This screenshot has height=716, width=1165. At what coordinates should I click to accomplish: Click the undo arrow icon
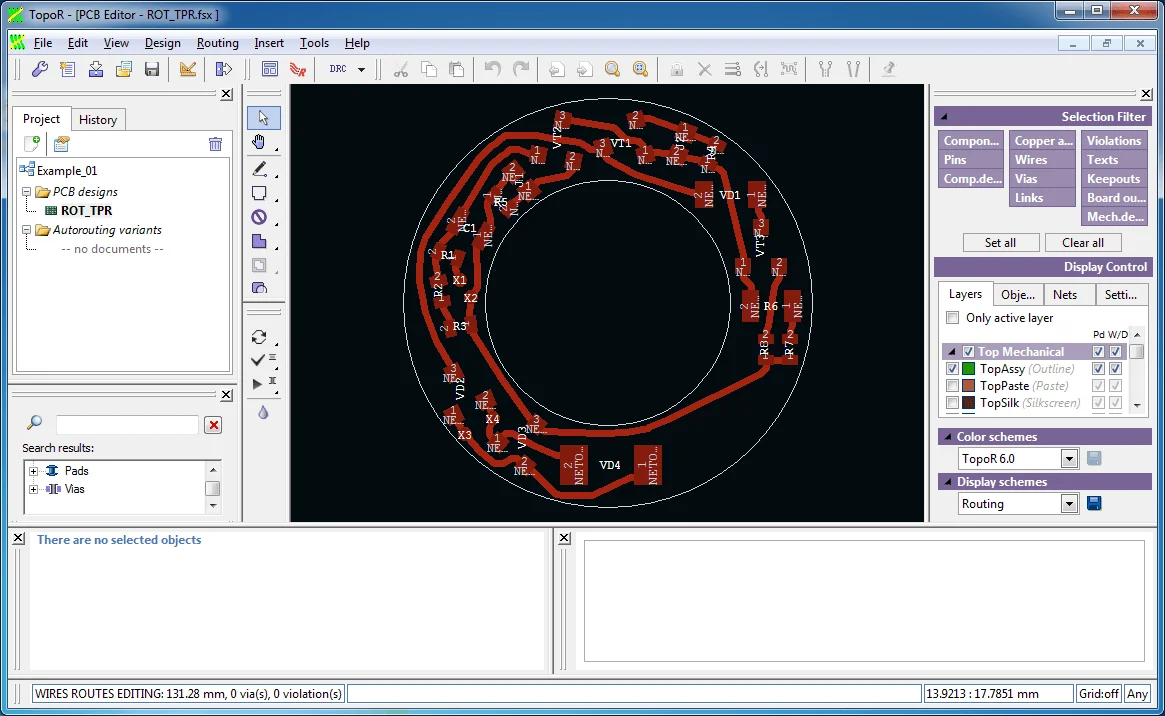(x=493, y=69)
